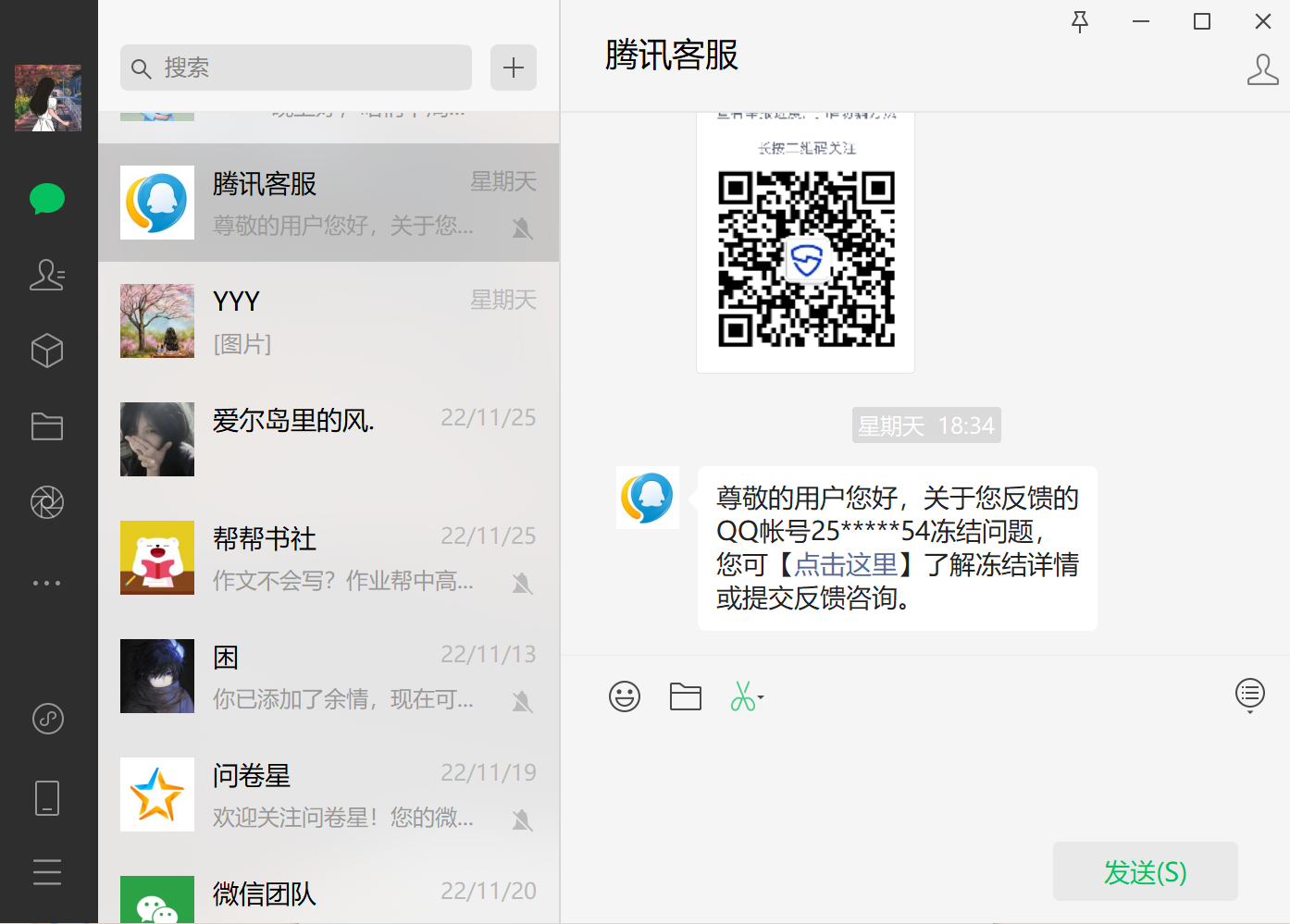Click the 发送(S) send button
The height and width of the screenshot is (924, 1290).
click(1146, 871)
